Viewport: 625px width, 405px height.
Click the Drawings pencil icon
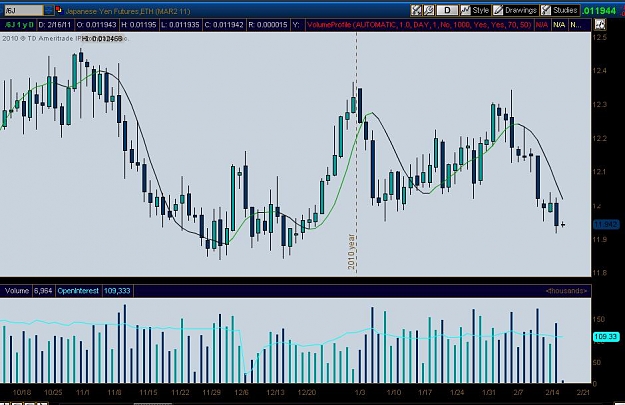[498, 10]
